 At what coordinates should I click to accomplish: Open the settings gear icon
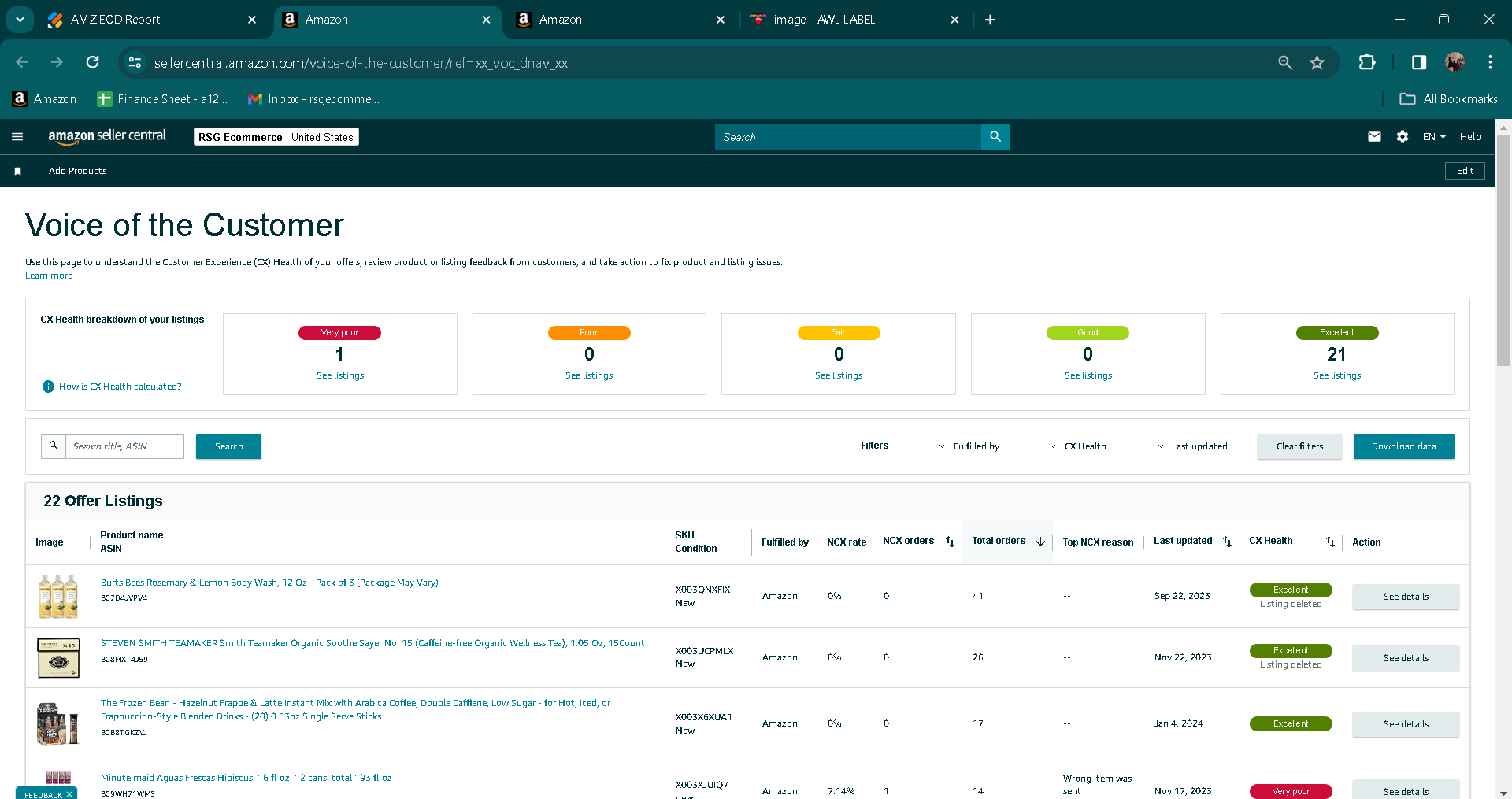coord(1403,137)
